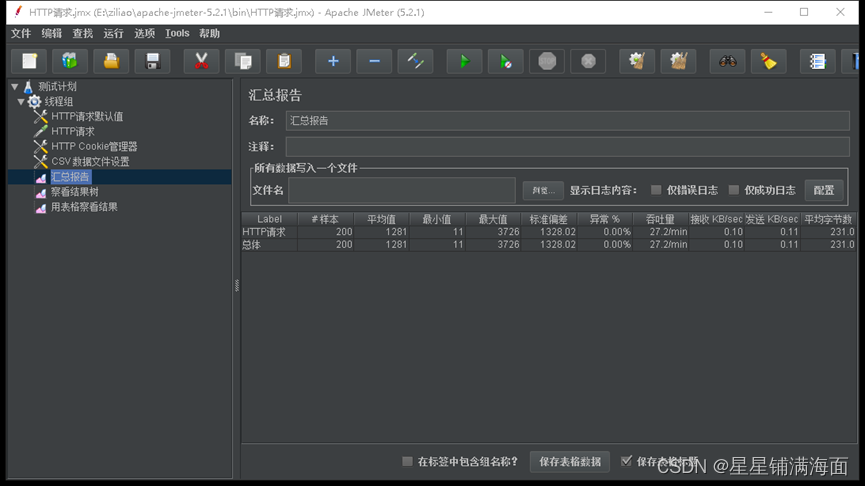Click the Function helper list icon
The image size is (865, 486).
point(818,61)
